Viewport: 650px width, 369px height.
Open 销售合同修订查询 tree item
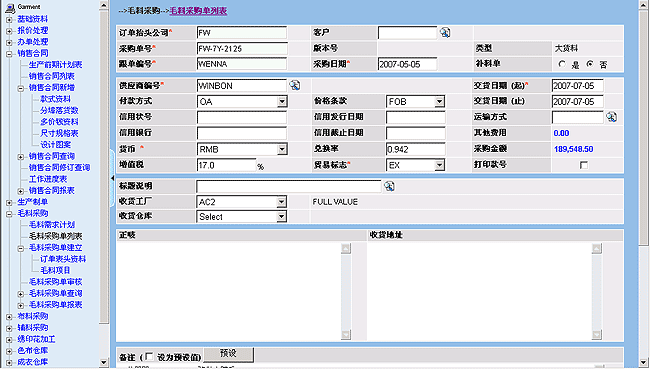click(59, 168)
